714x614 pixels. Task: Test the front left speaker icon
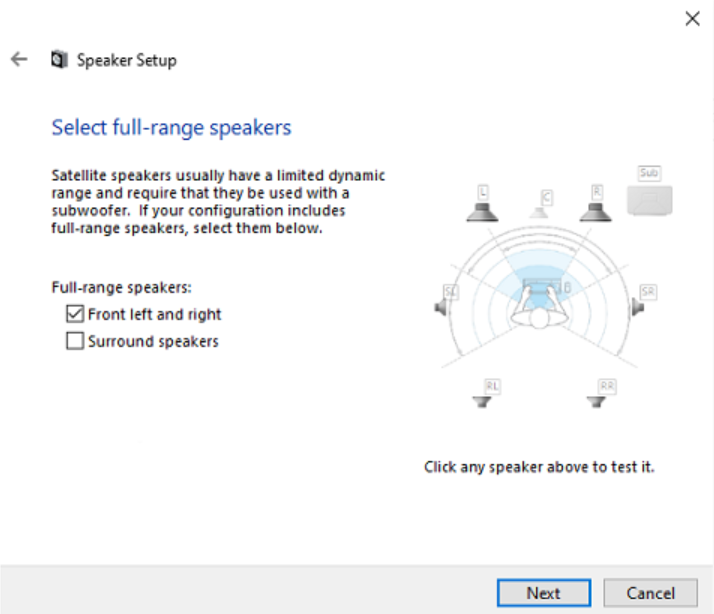(x=482, y=212)
